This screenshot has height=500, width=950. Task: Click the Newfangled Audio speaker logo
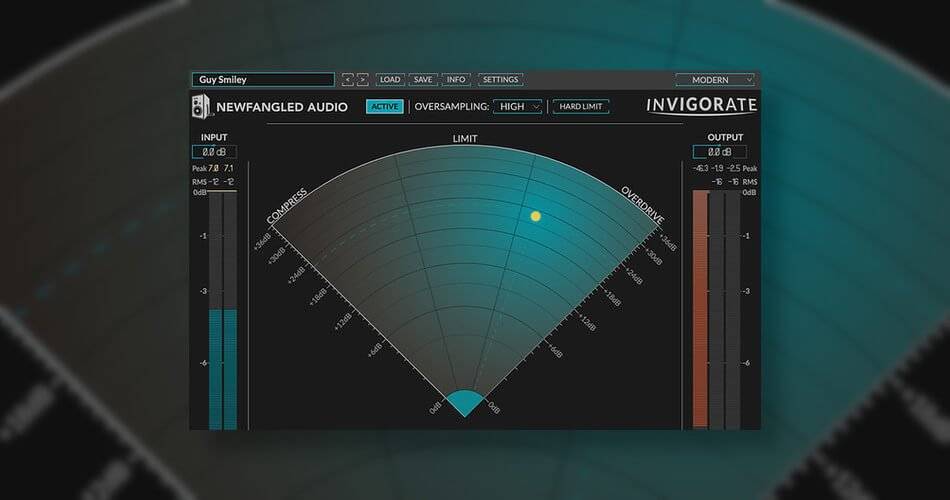[201, 107]
